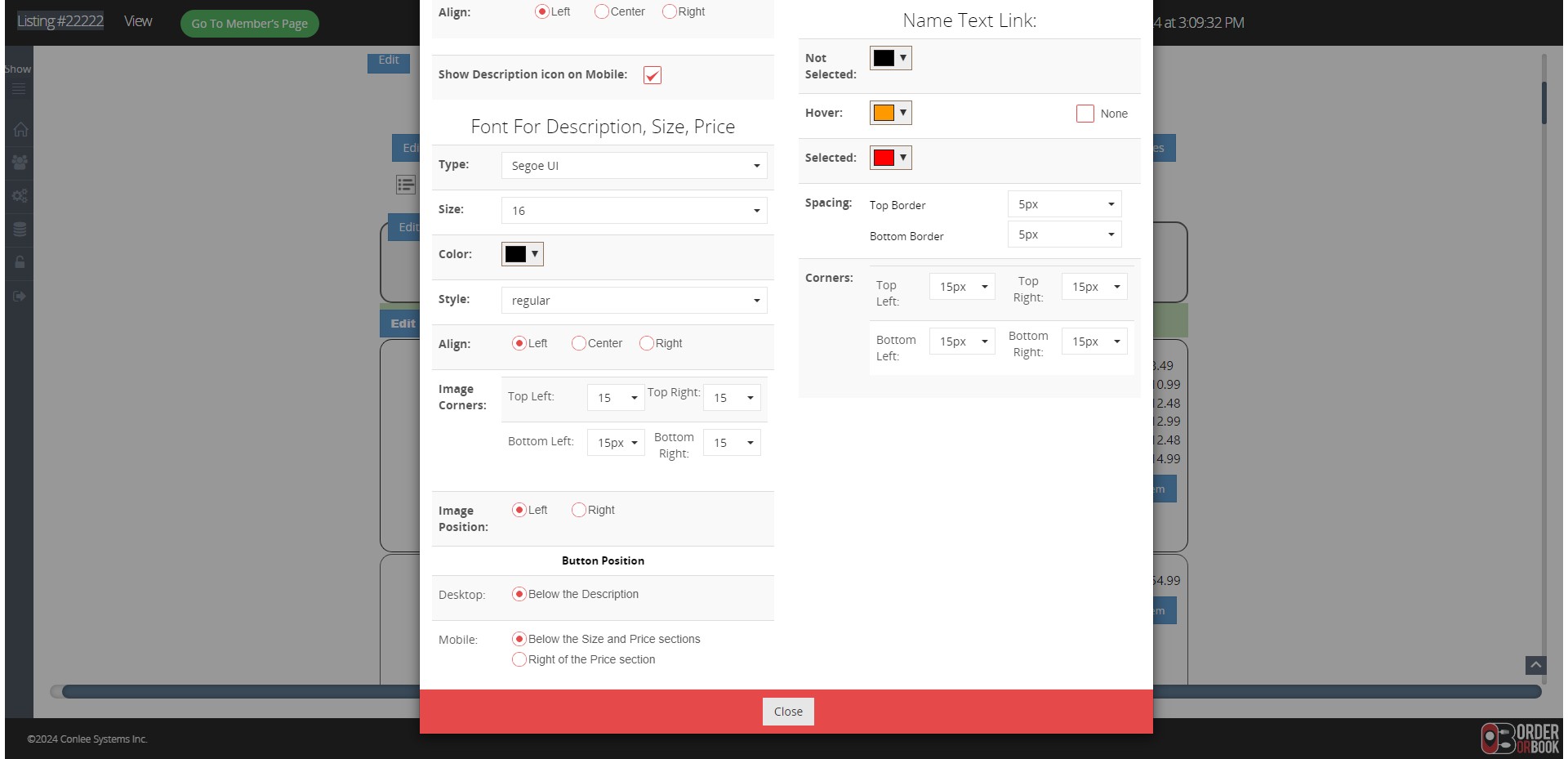Open Image Corners Bottom Left dropdown
Viewport: 1568px width, 759px height.
(x=616, y=442)
